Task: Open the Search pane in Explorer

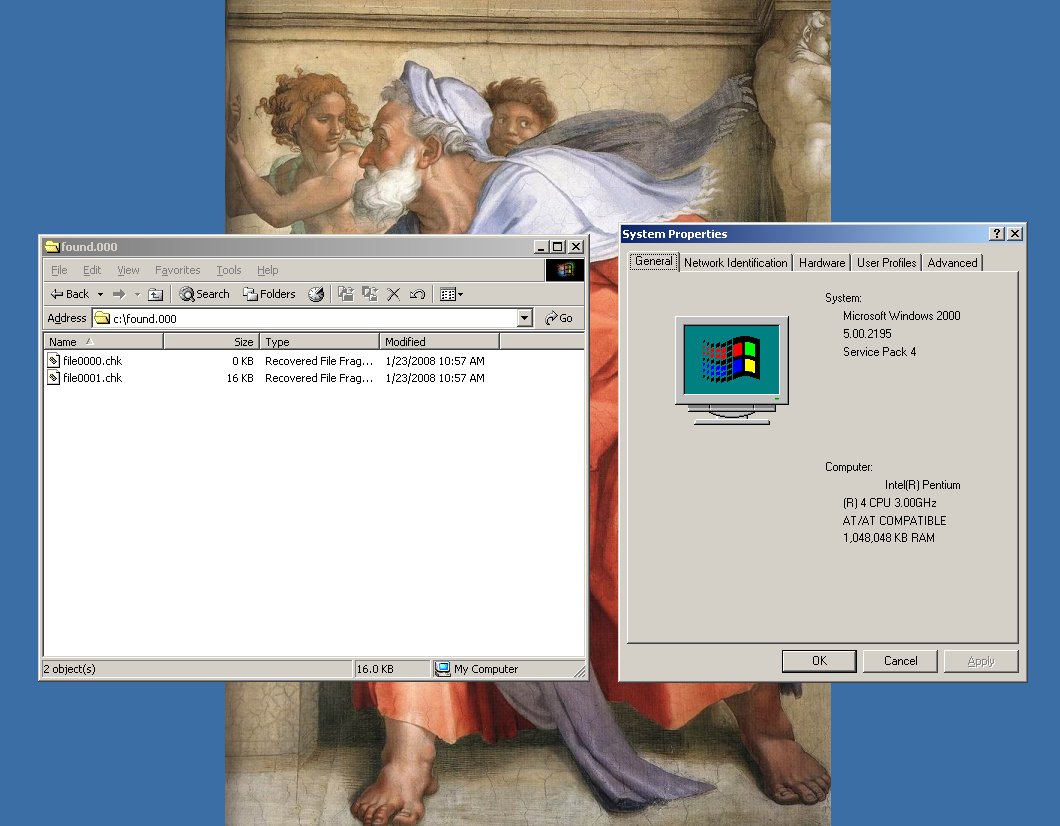Action: [204, 294]
